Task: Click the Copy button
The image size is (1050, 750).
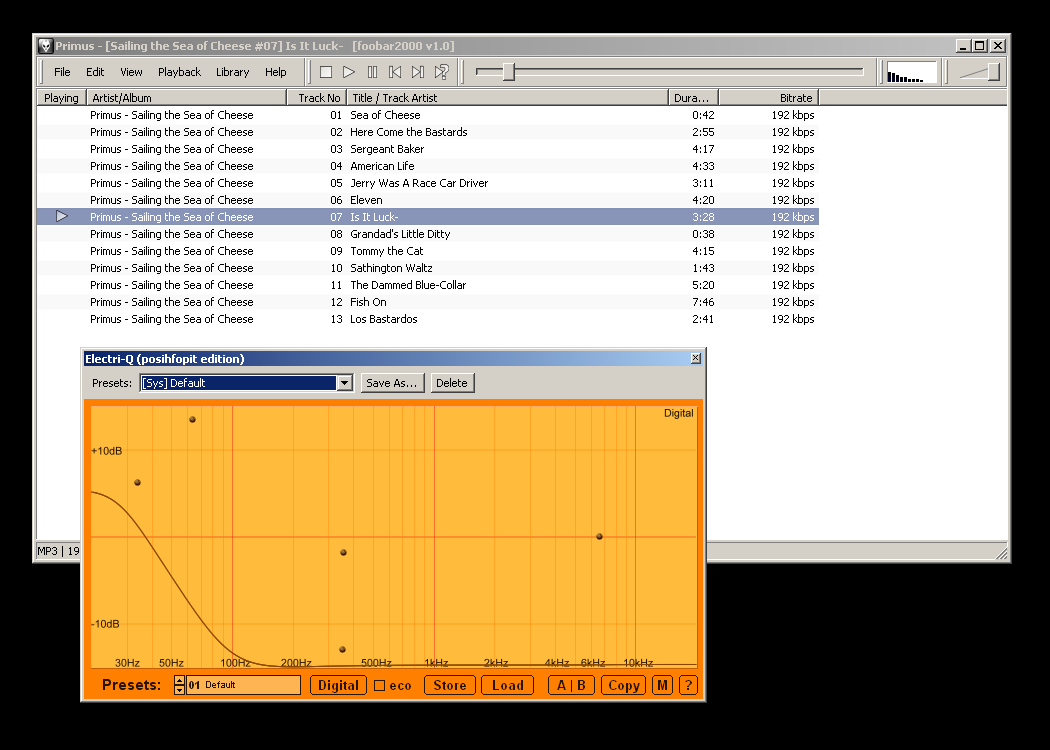Action: (623, 685)
